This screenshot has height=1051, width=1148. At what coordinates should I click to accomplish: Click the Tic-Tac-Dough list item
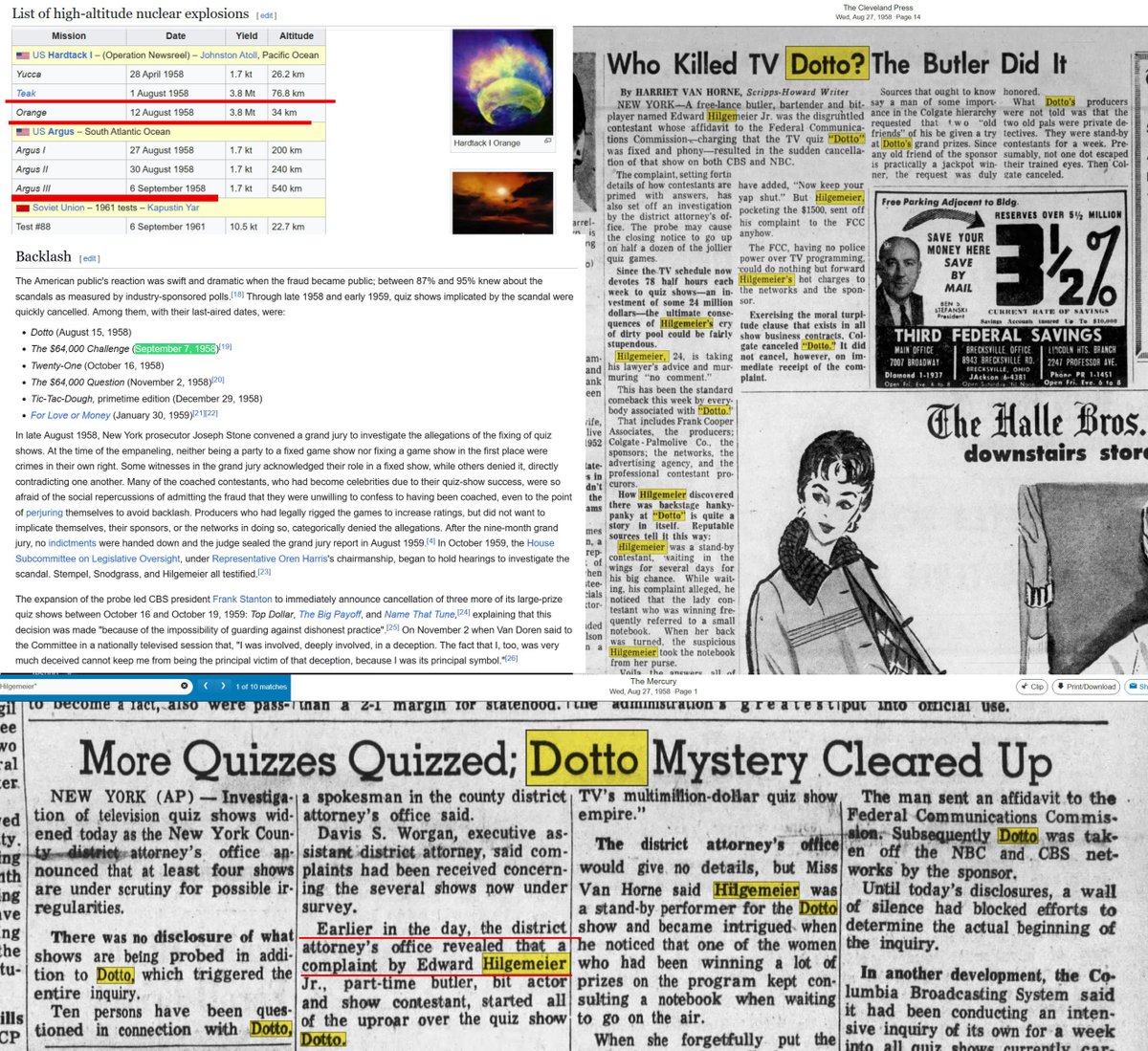coord(145,399)
